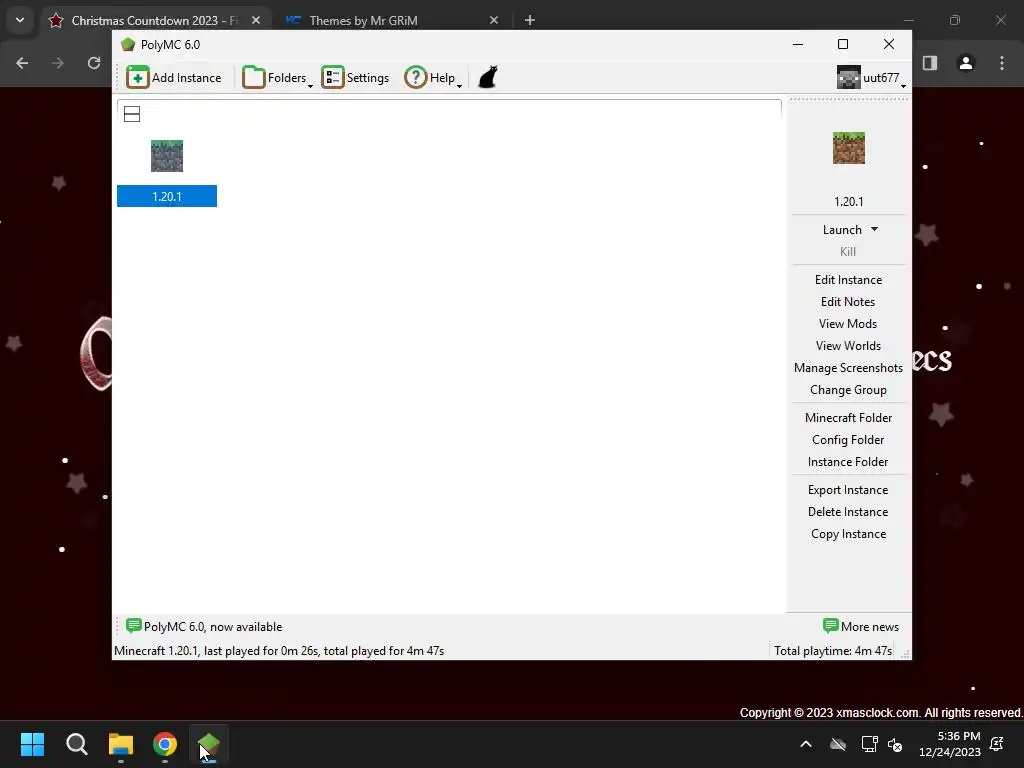The width and height of the screenshot is (1024, 768).
Task: Click View Mods in the side panel
Action: tap(848, 324)
